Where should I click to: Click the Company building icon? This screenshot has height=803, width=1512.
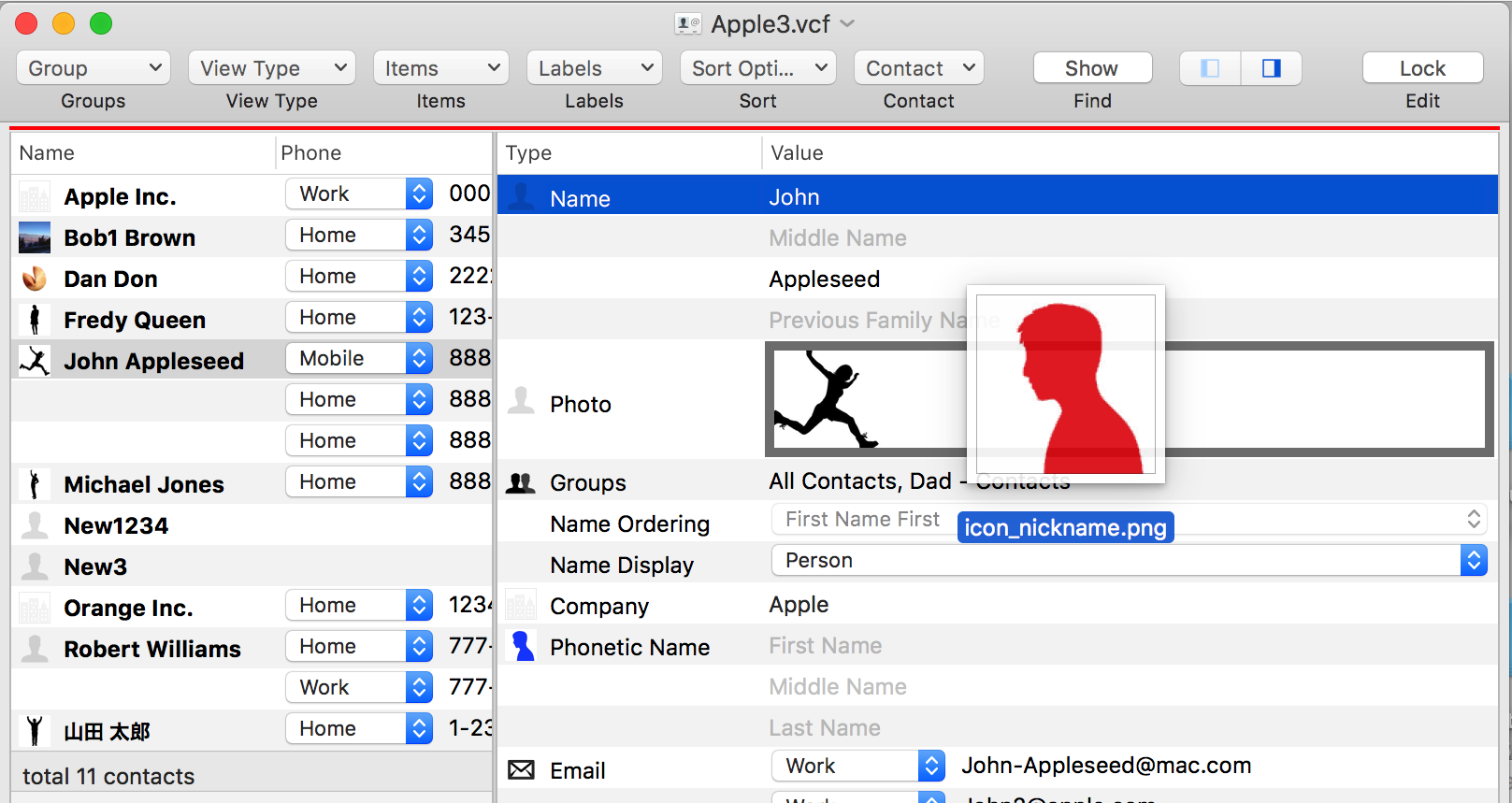click(521, 606)
